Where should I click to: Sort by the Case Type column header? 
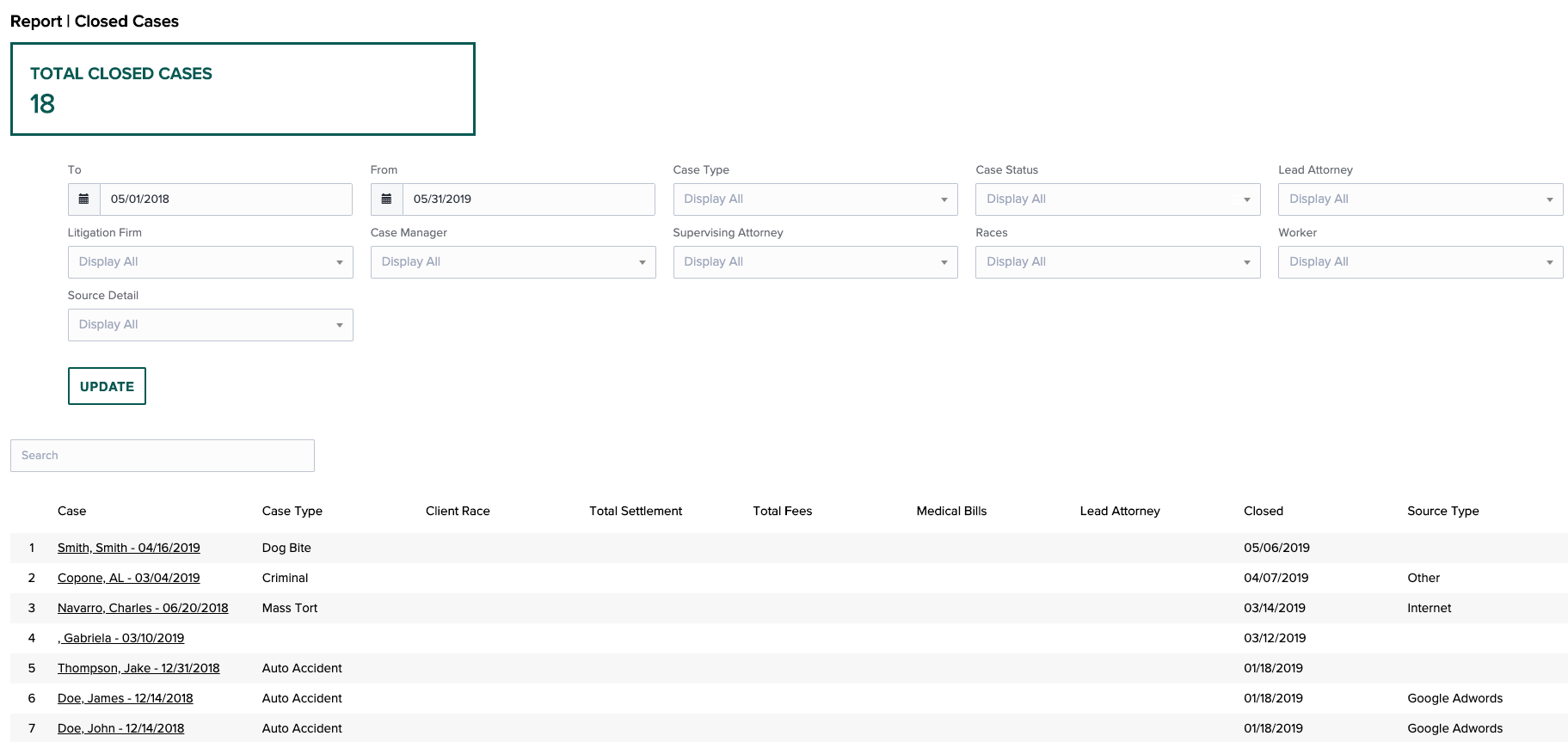(x=292, y=511)
